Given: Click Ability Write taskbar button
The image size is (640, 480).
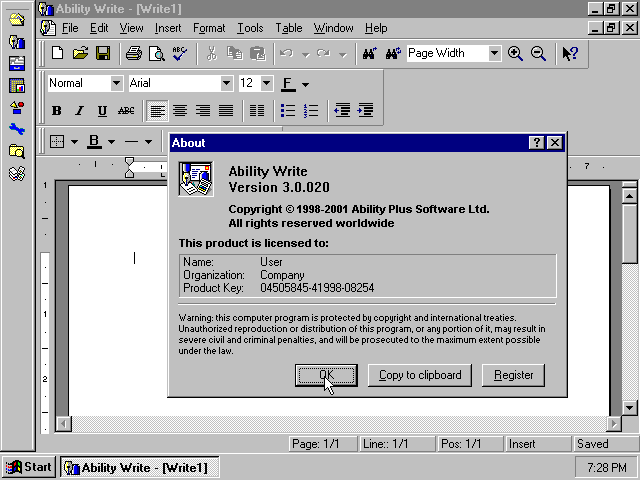Looking at the screenshot, I should tap(140, 467).
